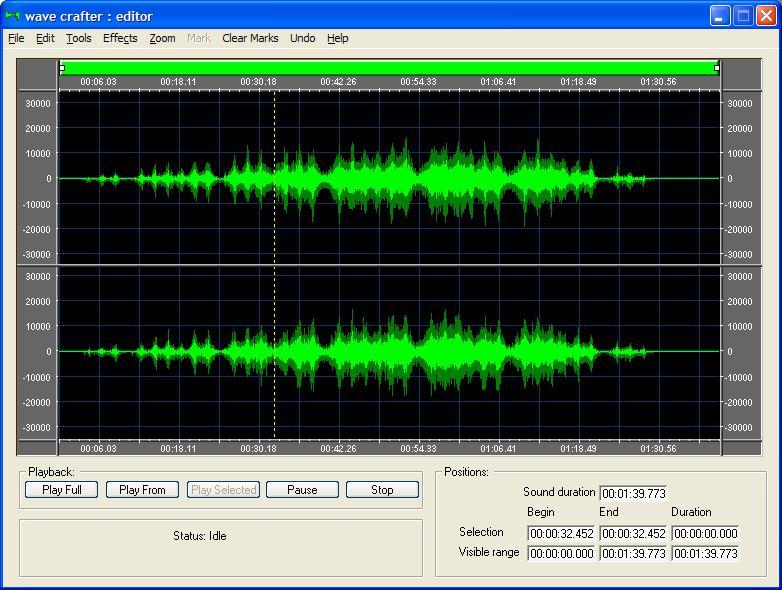Image resolution: width=782 pixels, height=590 pixels.
Task: Click Clear Marks in the menu bar
Action: [250, 38]
